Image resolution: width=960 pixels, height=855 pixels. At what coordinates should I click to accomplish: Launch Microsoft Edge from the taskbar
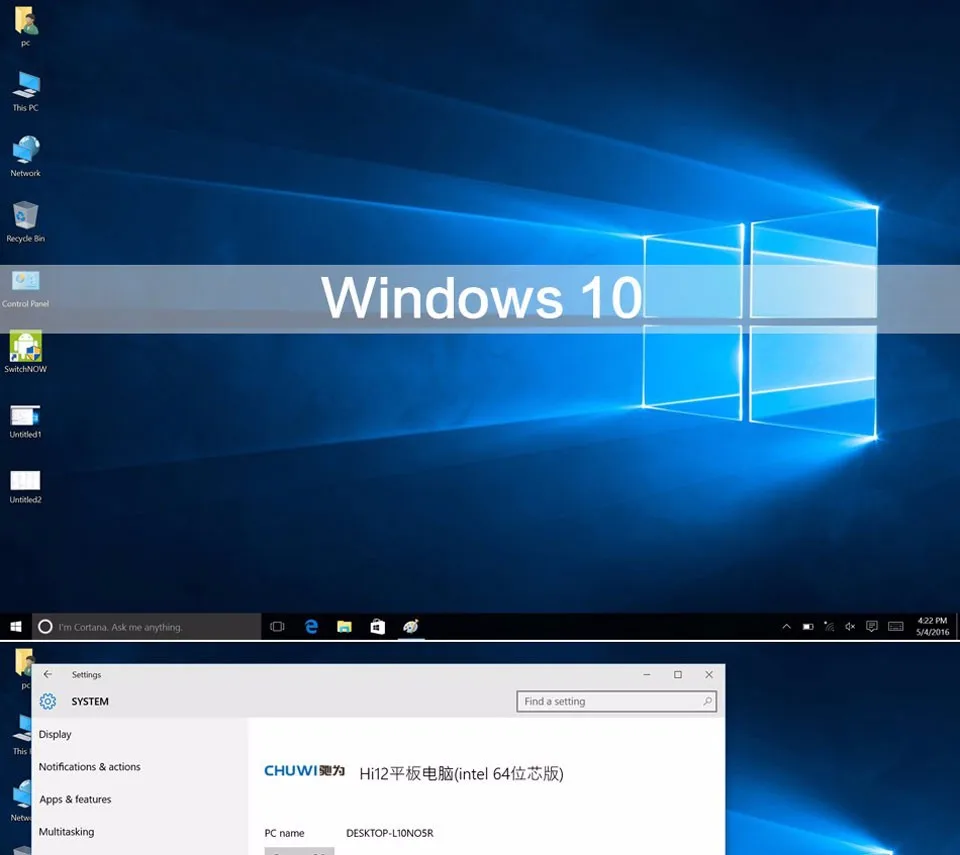pyautogui.click(x=312, y=627)
